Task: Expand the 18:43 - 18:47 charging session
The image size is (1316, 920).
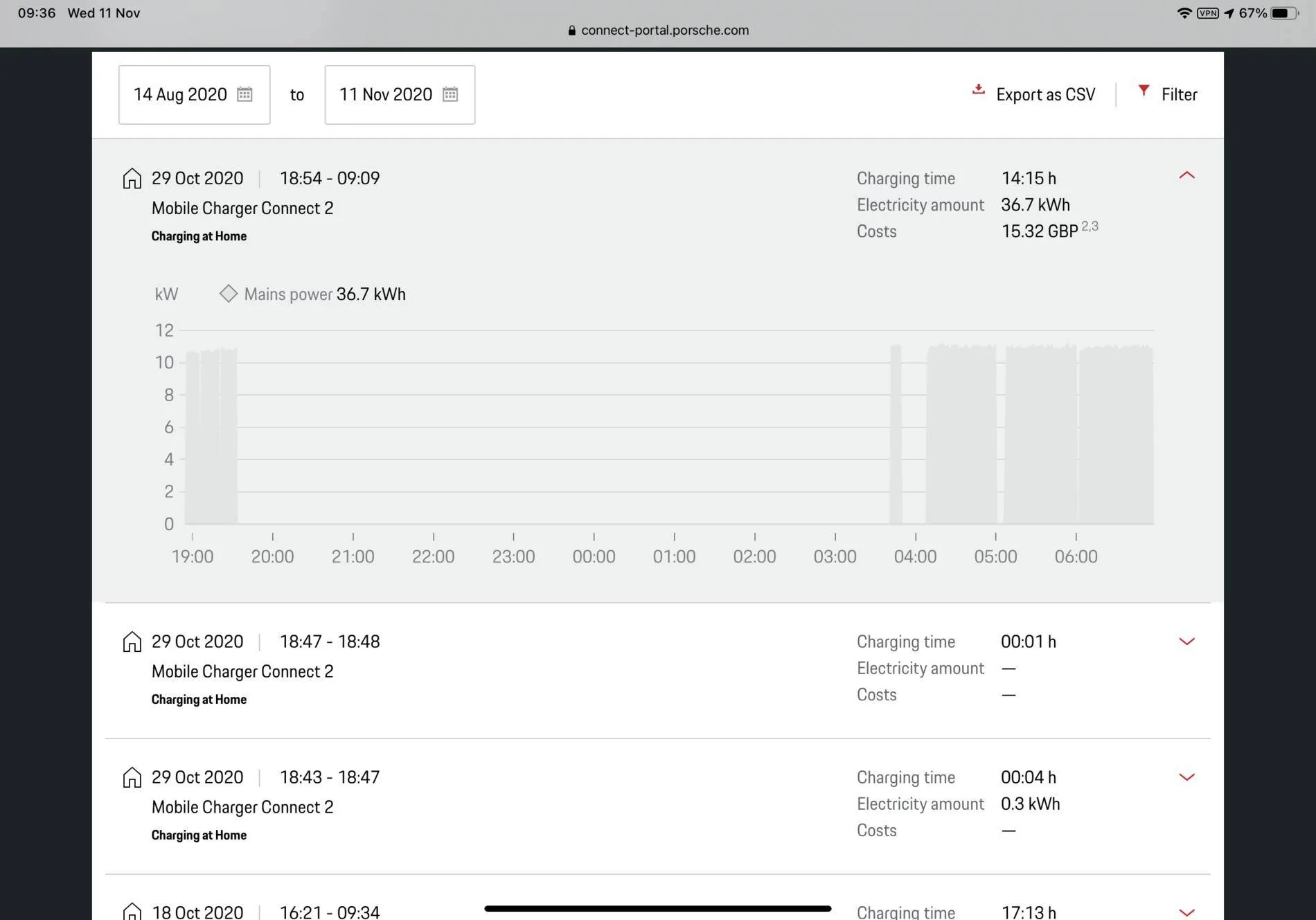Action: coord(1186,777)
